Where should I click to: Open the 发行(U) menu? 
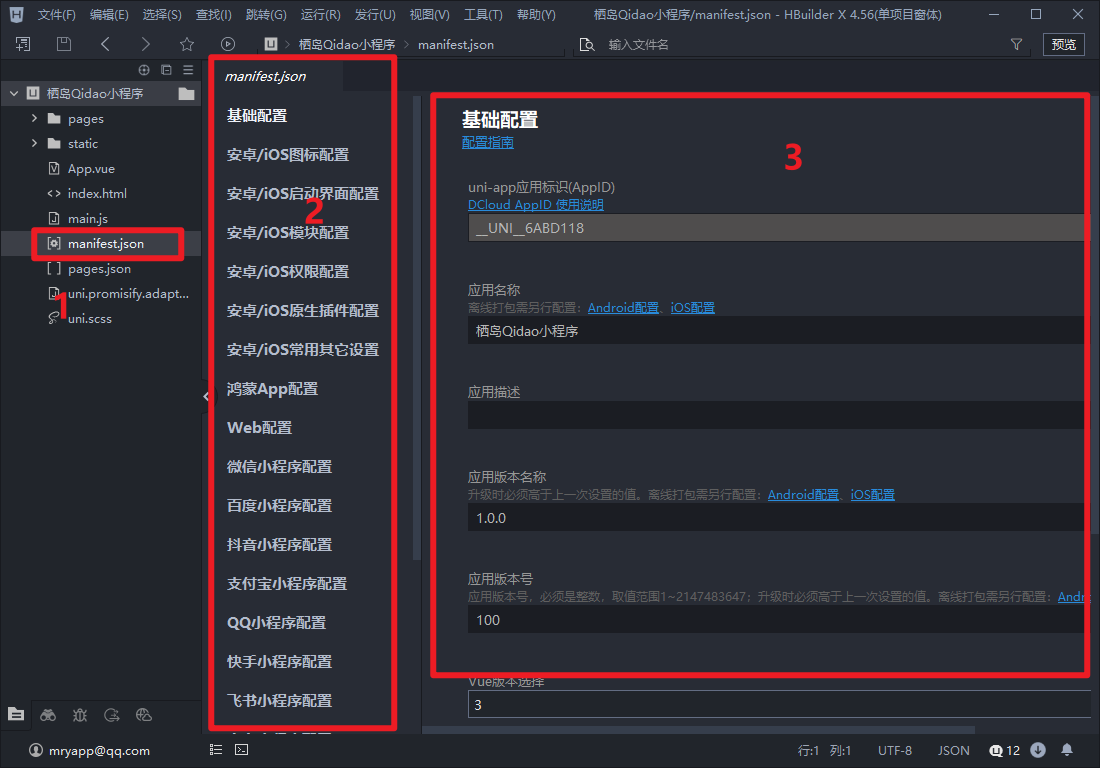(375, 15)
